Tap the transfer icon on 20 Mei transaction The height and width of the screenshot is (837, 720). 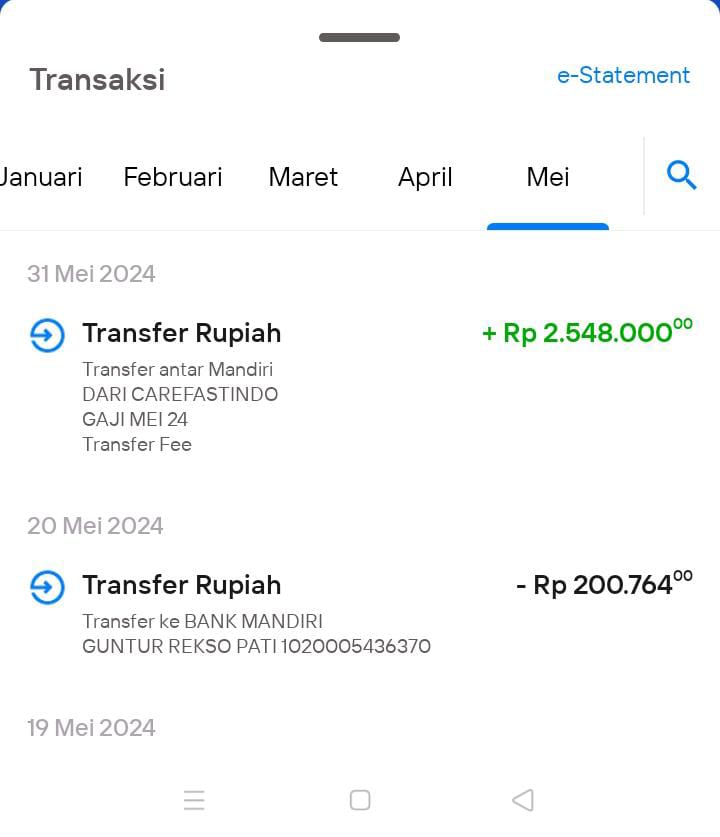pyautogui.click(x=47, y=587)
